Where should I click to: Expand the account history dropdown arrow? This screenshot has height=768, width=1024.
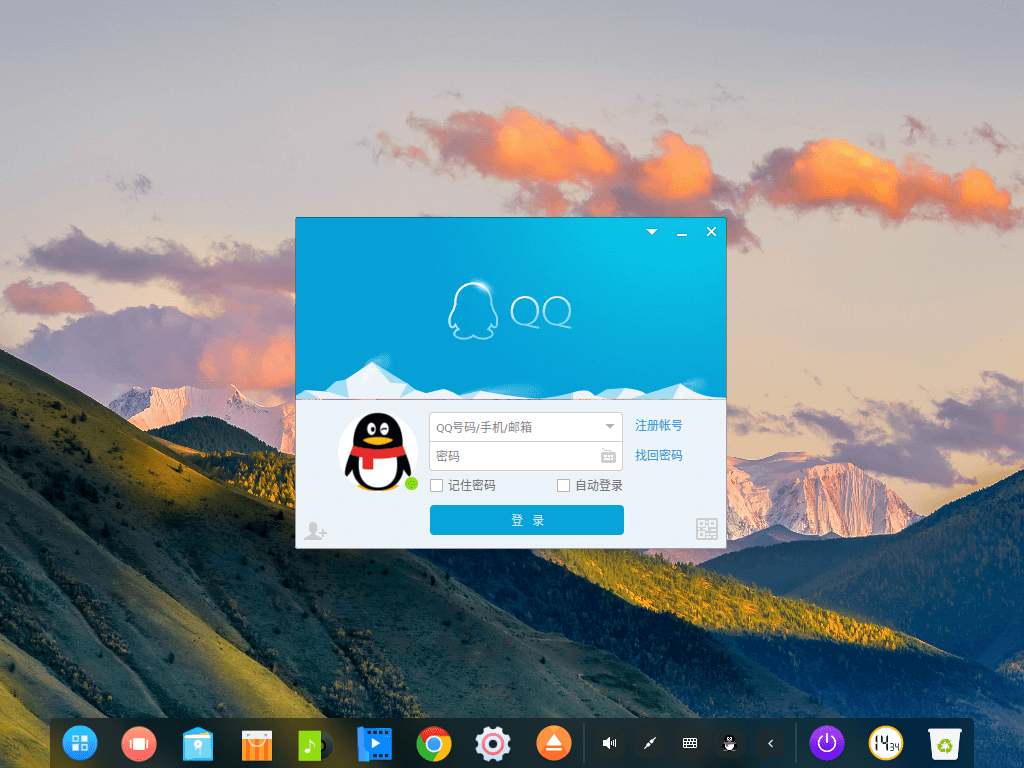click(609, 427)
